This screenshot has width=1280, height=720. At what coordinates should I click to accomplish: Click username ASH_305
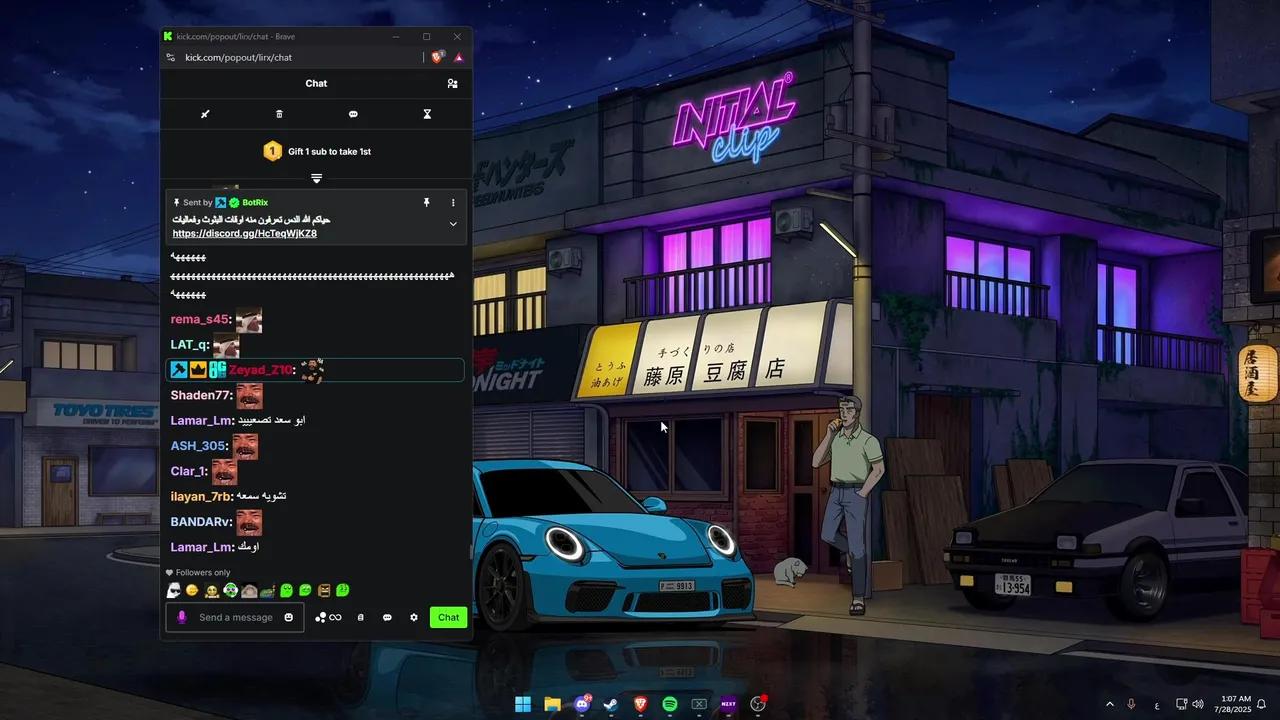198,446
